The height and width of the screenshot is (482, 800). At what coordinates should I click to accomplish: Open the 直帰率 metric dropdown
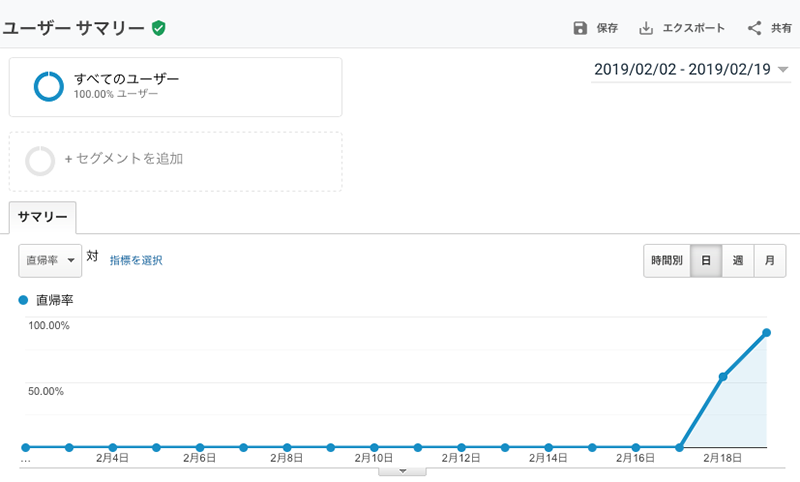49,260
